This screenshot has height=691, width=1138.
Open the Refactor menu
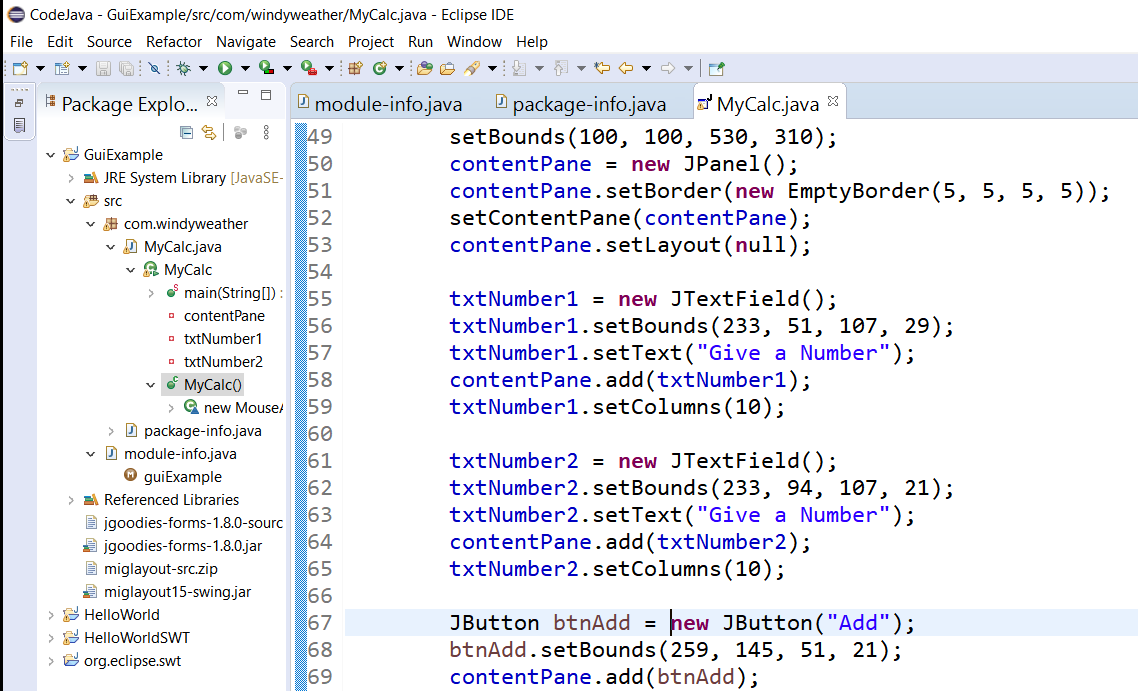[174, 42]
